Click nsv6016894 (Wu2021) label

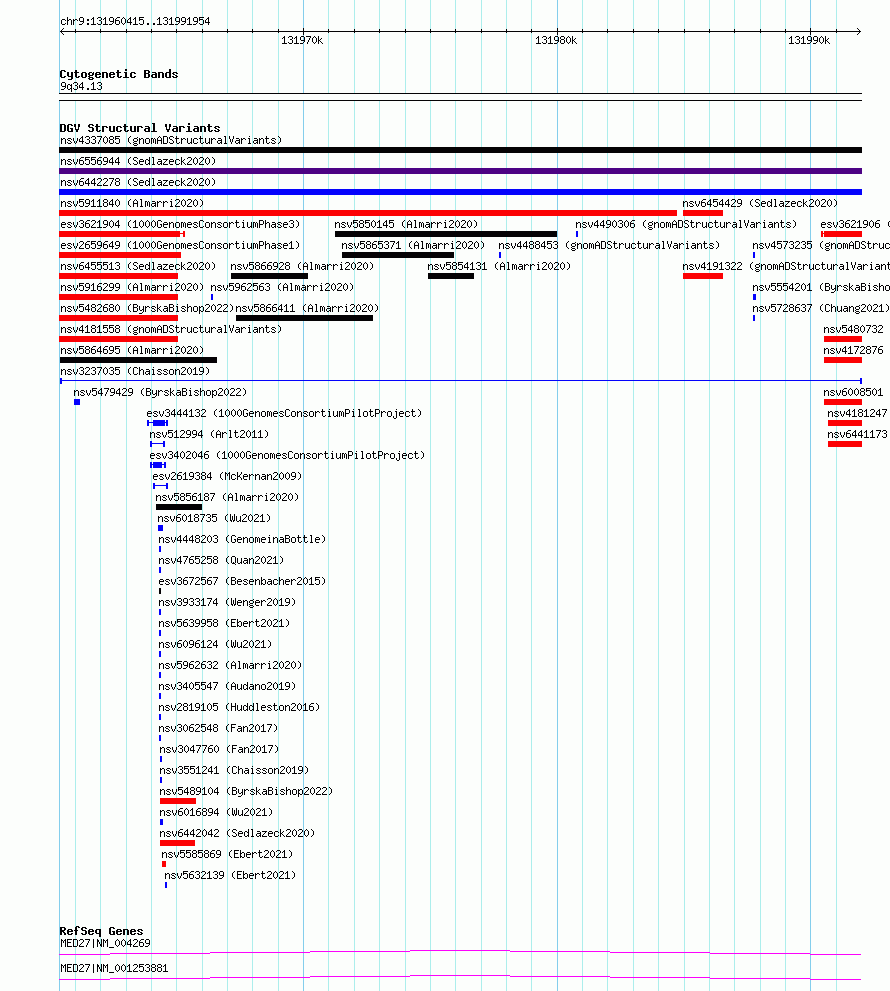point(216,812)
